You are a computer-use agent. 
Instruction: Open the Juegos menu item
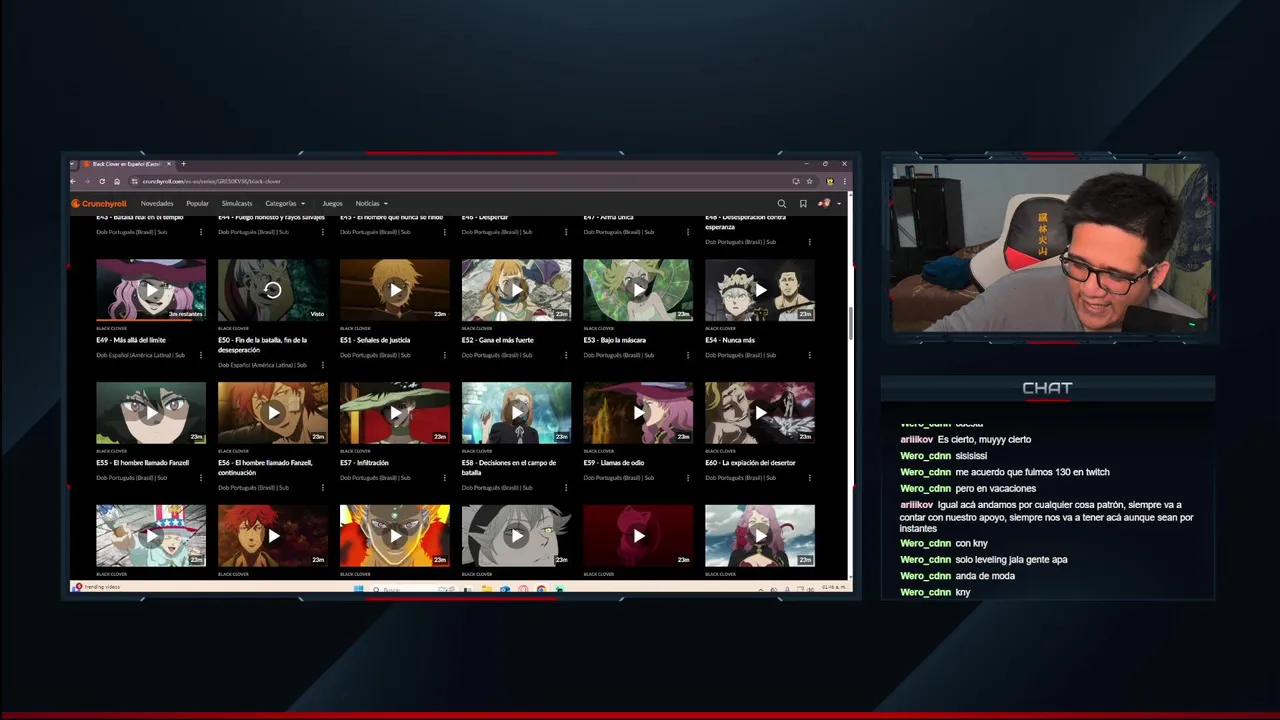332,204
